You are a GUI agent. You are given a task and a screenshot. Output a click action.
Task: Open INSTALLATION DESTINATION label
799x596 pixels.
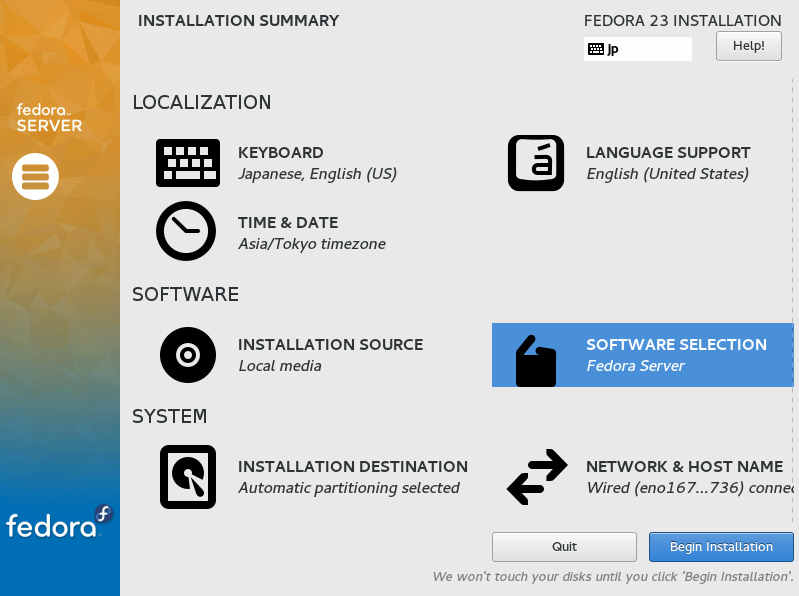click(353, 466)
